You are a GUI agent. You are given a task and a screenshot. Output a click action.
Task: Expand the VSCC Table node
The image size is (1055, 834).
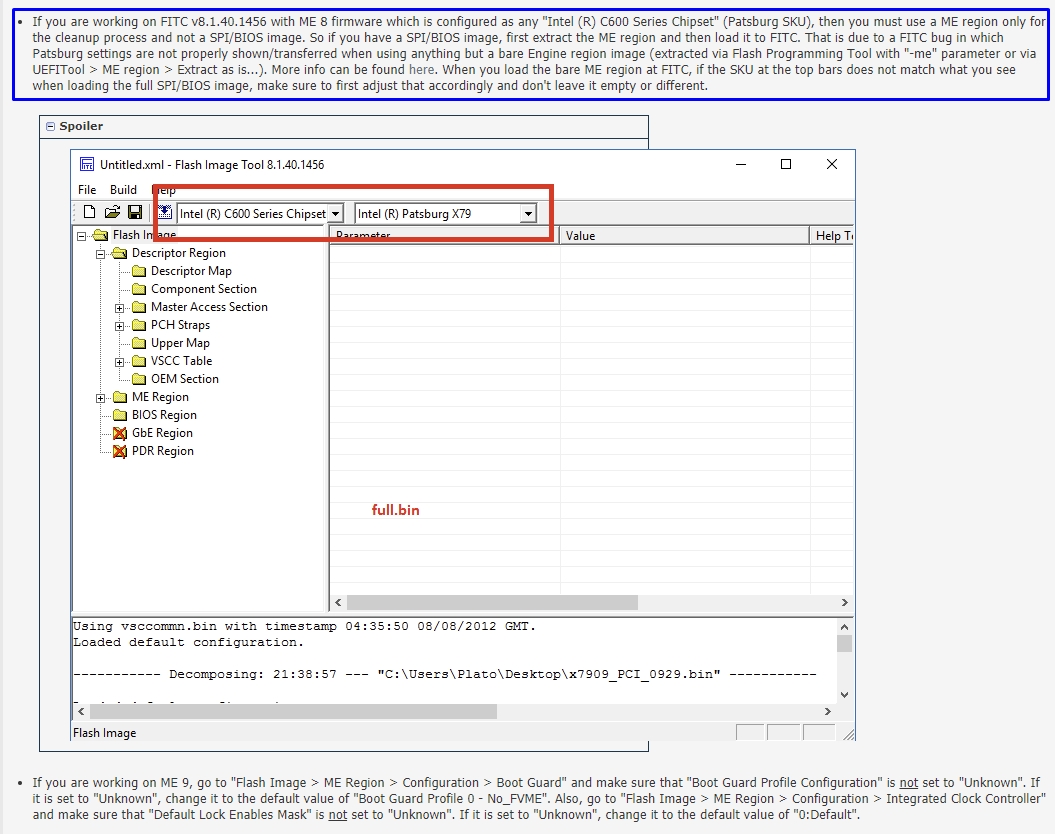[120, 362]
